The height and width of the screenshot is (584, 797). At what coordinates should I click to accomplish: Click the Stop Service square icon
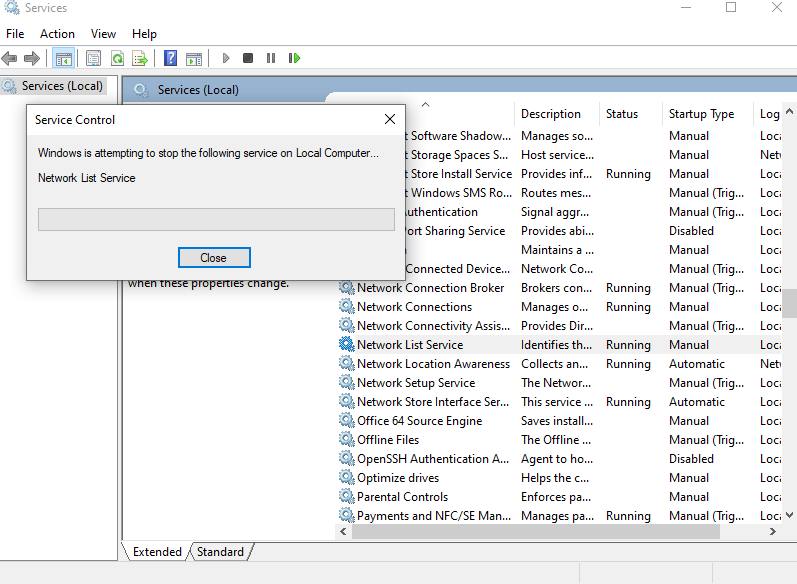coord(248,58)
